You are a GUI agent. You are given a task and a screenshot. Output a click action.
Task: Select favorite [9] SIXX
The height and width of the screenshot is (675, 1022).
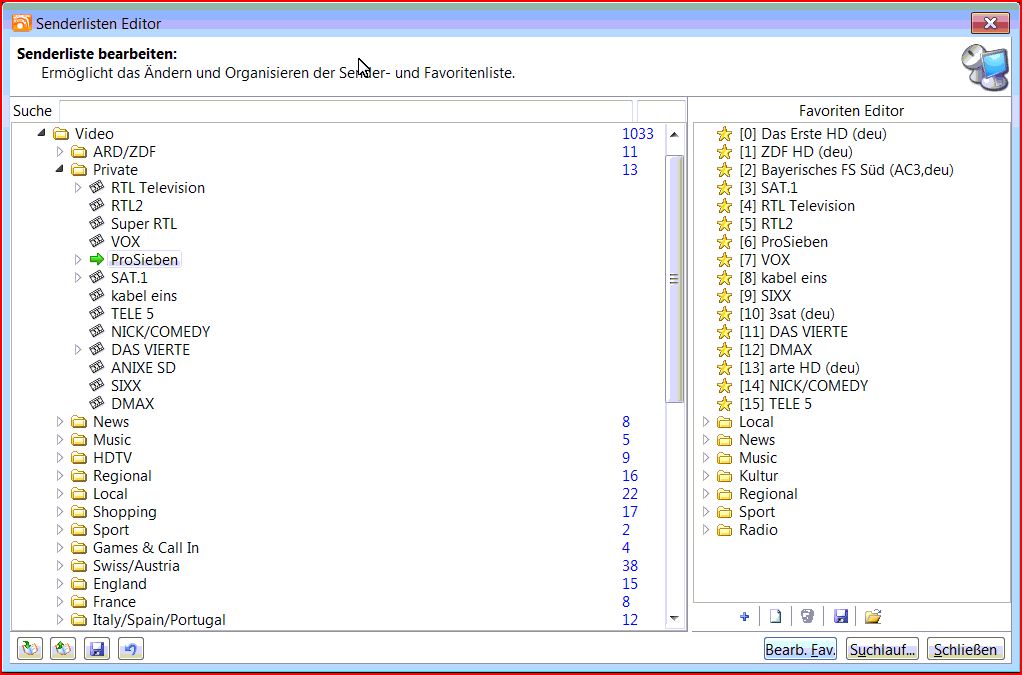click(765, 296)
